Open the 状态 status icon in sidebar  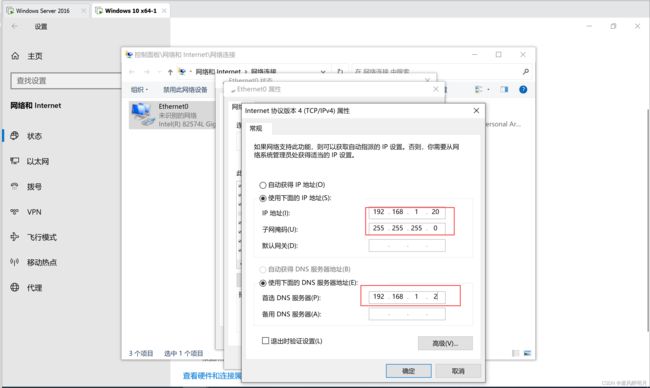[x=15, y=136]
